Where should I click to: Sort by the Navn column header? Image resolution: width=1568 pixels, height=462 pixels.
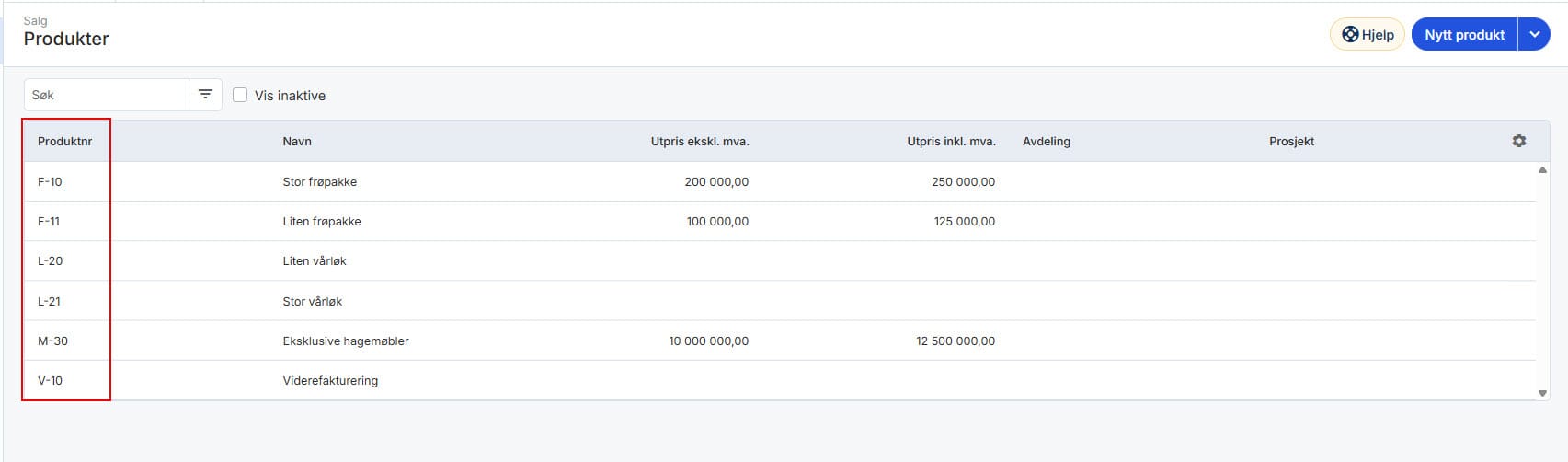(x=297, y=142)
